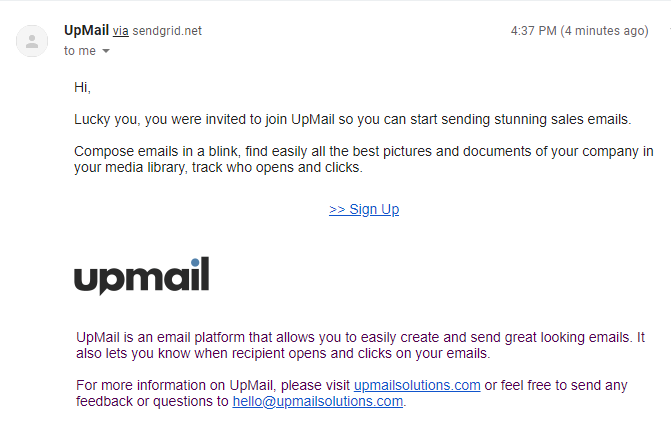Click the upmail logo image

[141, 276]
